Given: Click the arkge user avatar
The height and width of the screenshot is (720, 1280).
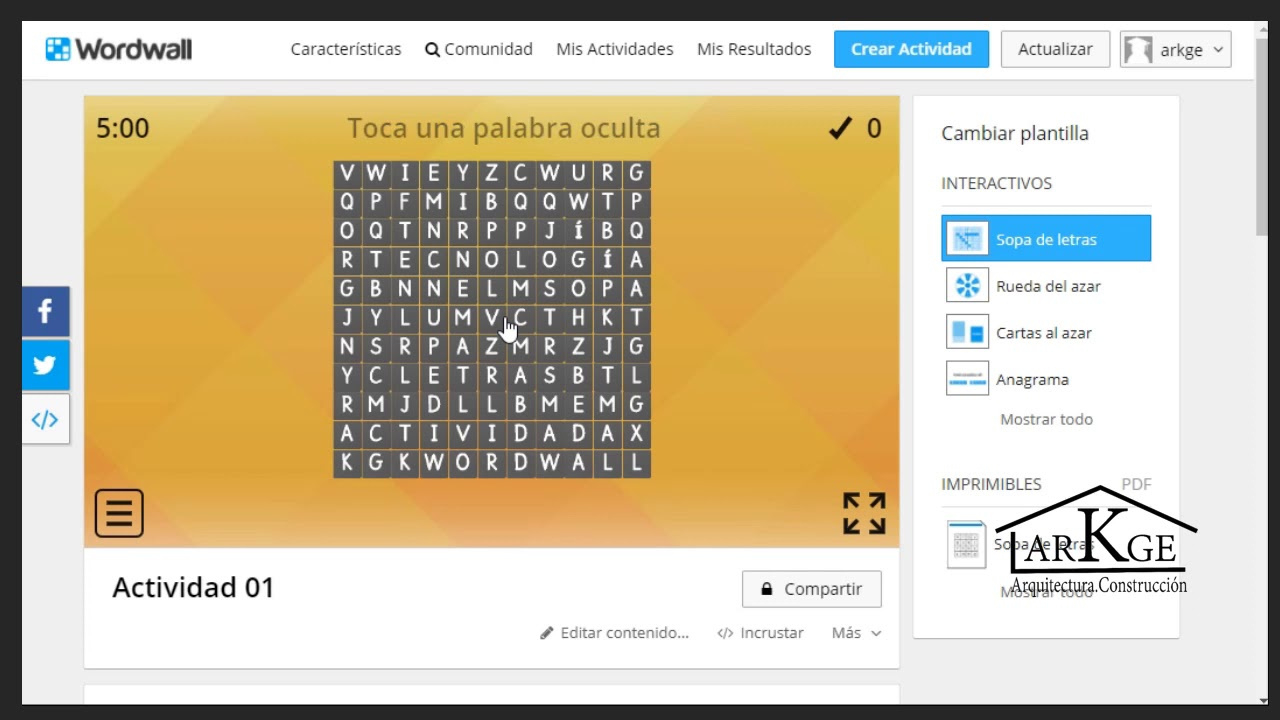Looking at the screenshot, I should (x=1138, y=49).
